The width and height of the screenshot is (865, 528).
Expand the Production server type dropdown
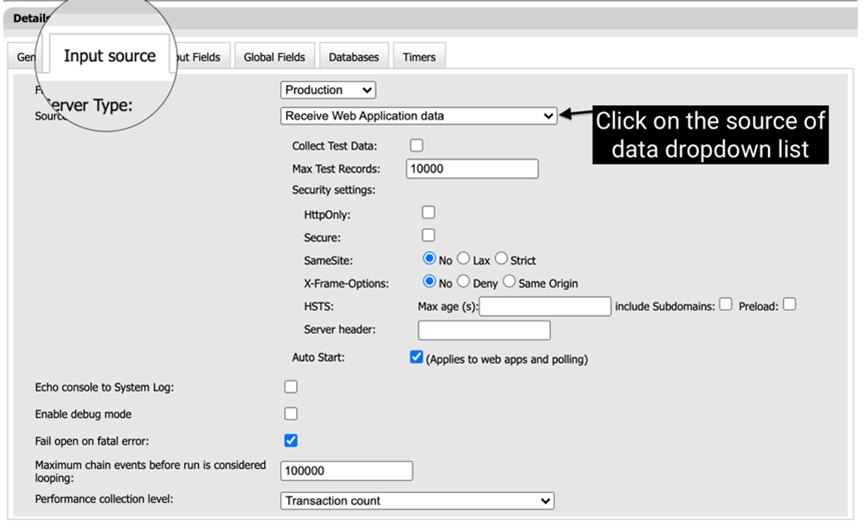[x=328, y=90]
